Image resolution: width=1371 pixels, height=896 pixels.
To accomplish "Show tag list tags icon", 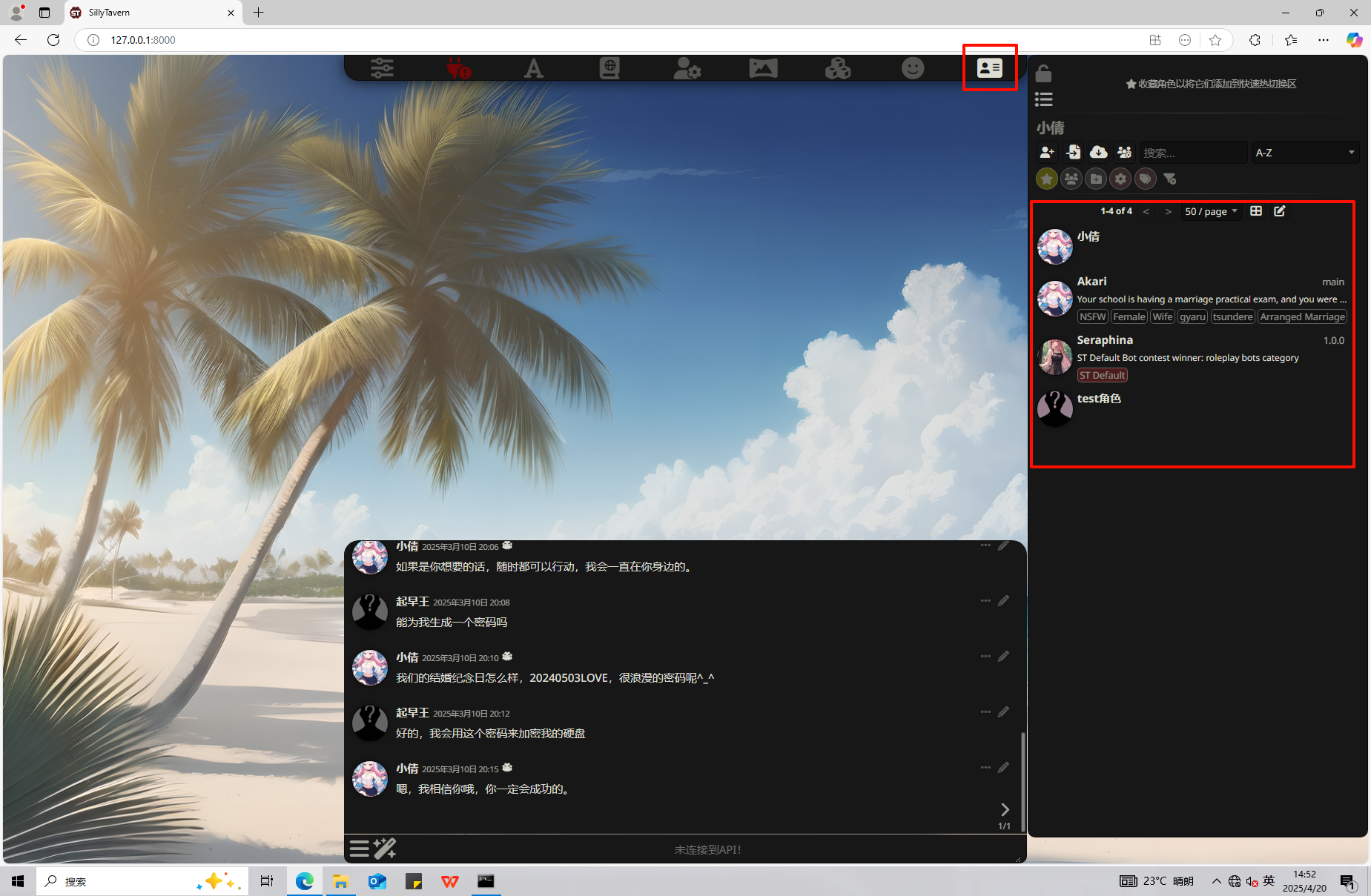I will click(x=1146, y=179).
